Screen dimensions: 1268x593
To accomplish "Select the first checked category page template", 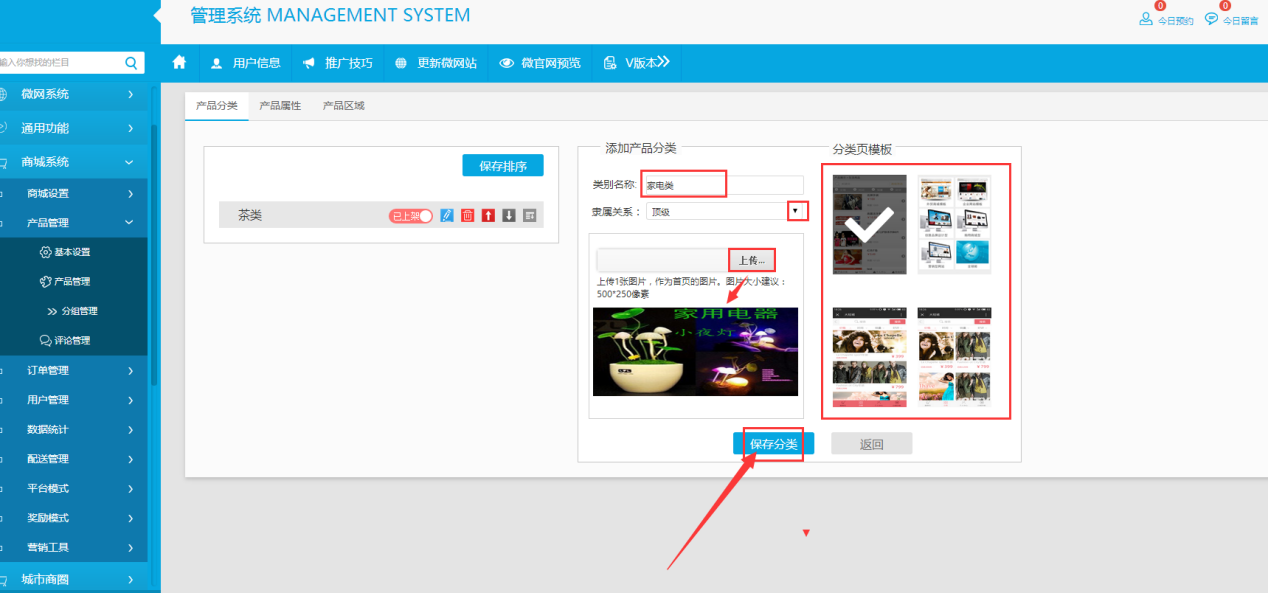I will pyautogui.click(x=869, y=224).
